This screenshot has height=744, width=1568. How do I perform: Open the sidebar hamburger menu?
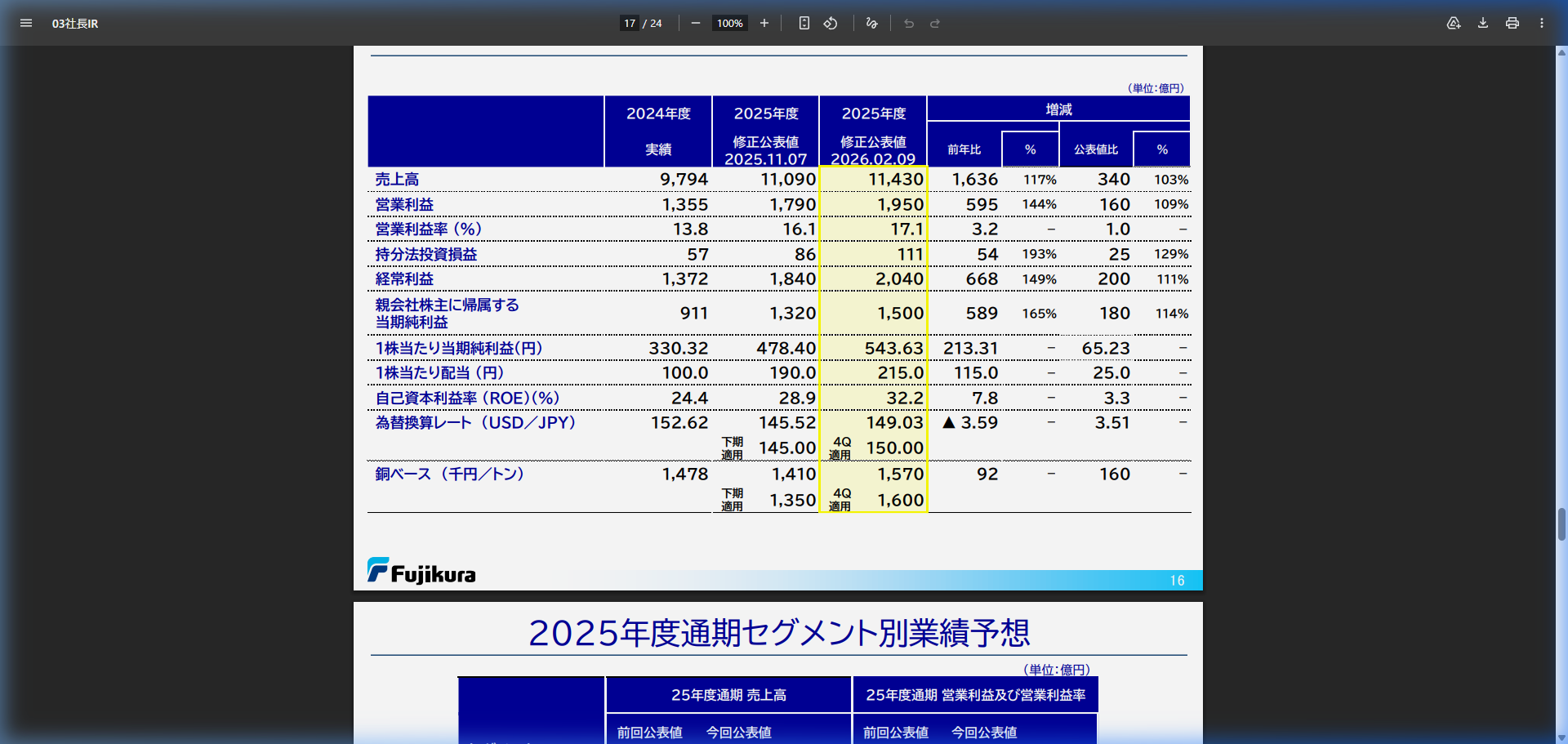pos(26,24)
